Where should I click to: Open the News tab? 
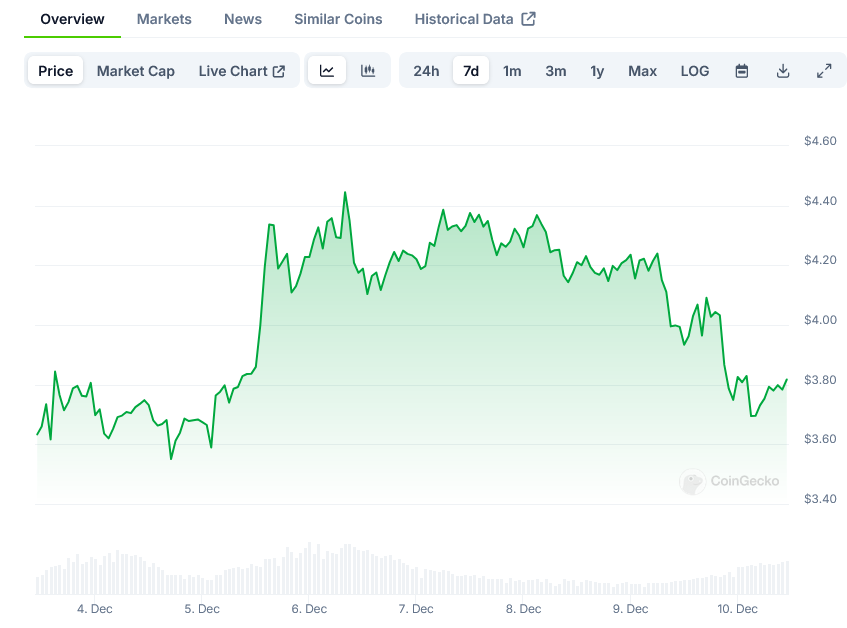[x=243, y=19]
